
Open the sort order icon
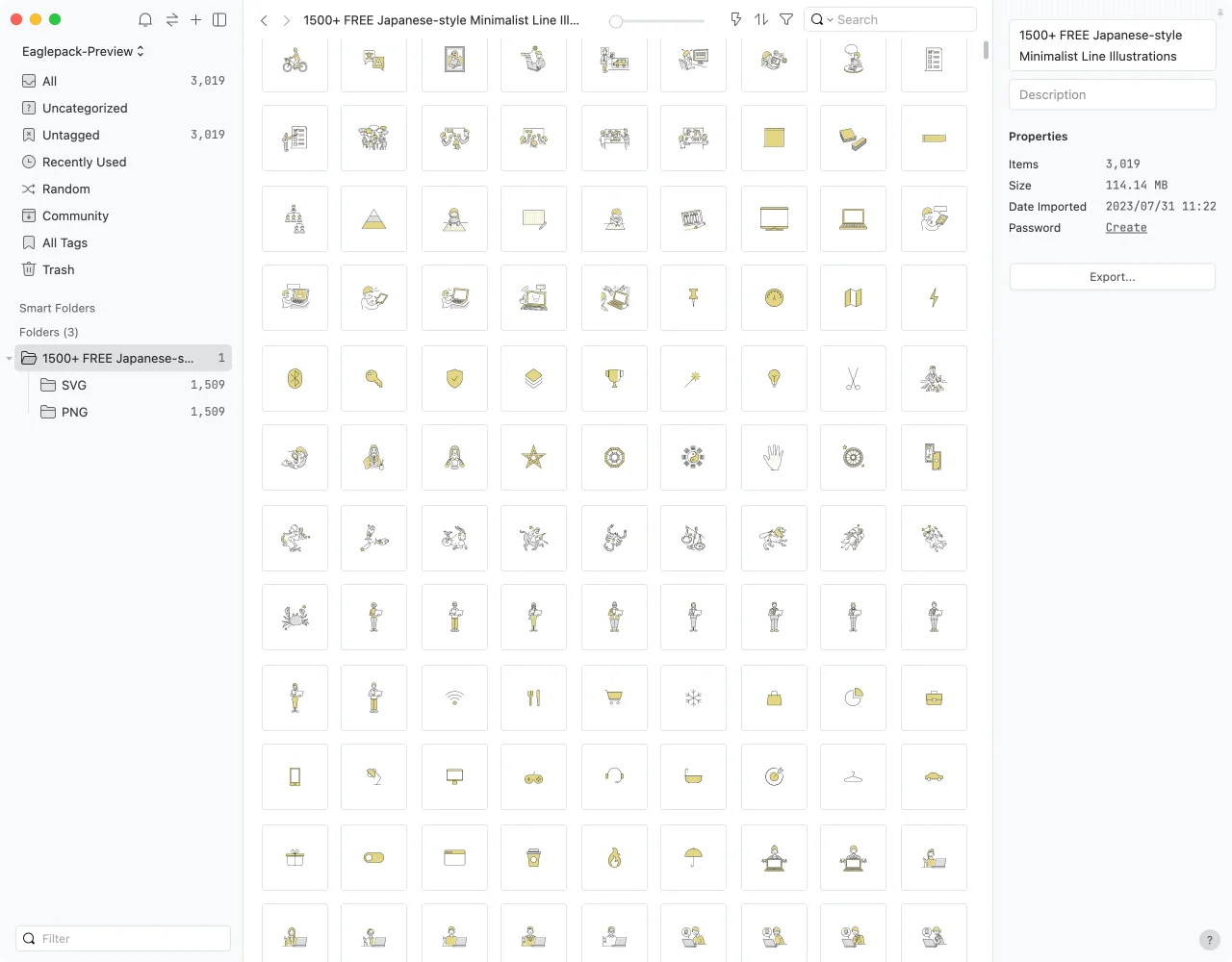pyautogui.click(x=761, y=19)
